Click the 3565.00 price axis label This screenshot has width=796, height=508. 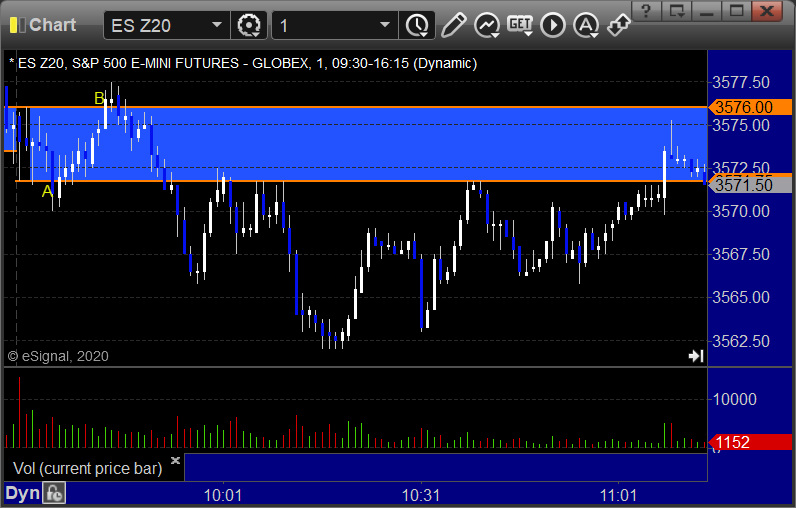point(741,297)
